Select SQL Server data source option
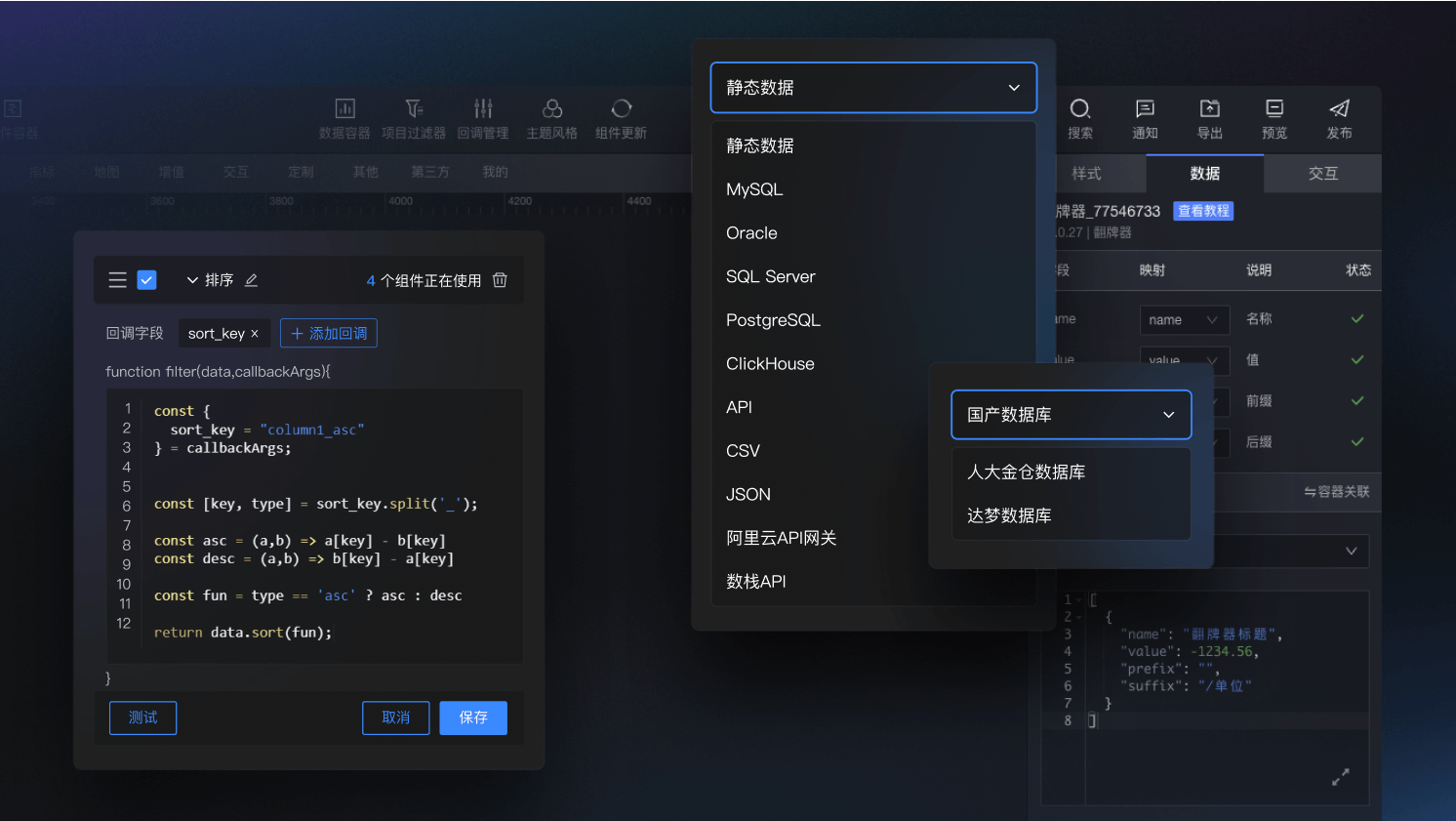The width and height of the screenshot is (1456, 821). [873, 276]
